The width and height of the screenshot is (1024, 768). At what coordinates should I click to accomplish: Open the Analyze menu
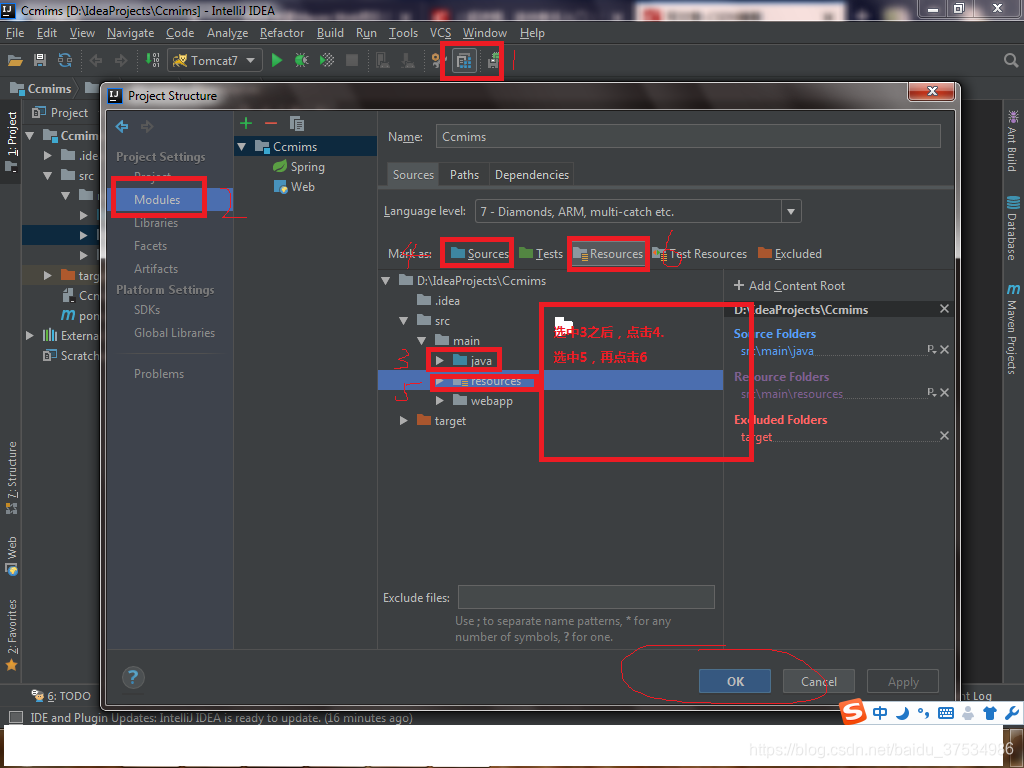coord(227,33)
